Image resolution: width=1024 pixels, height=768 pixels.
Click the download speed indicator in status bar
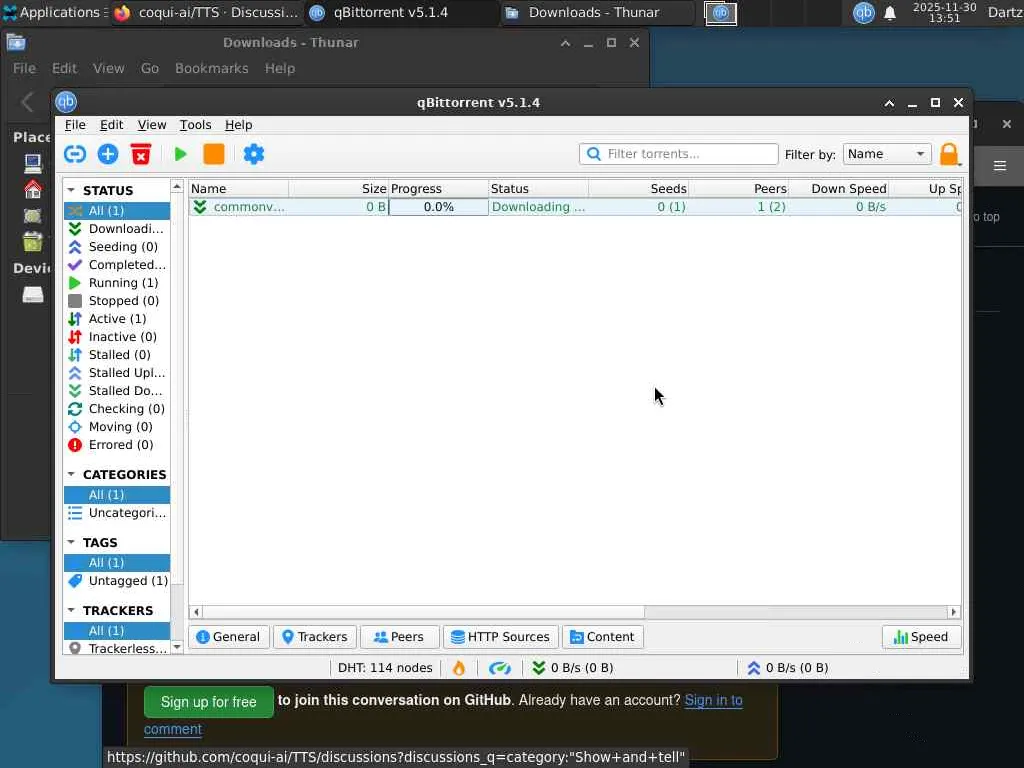pos(573,667)
